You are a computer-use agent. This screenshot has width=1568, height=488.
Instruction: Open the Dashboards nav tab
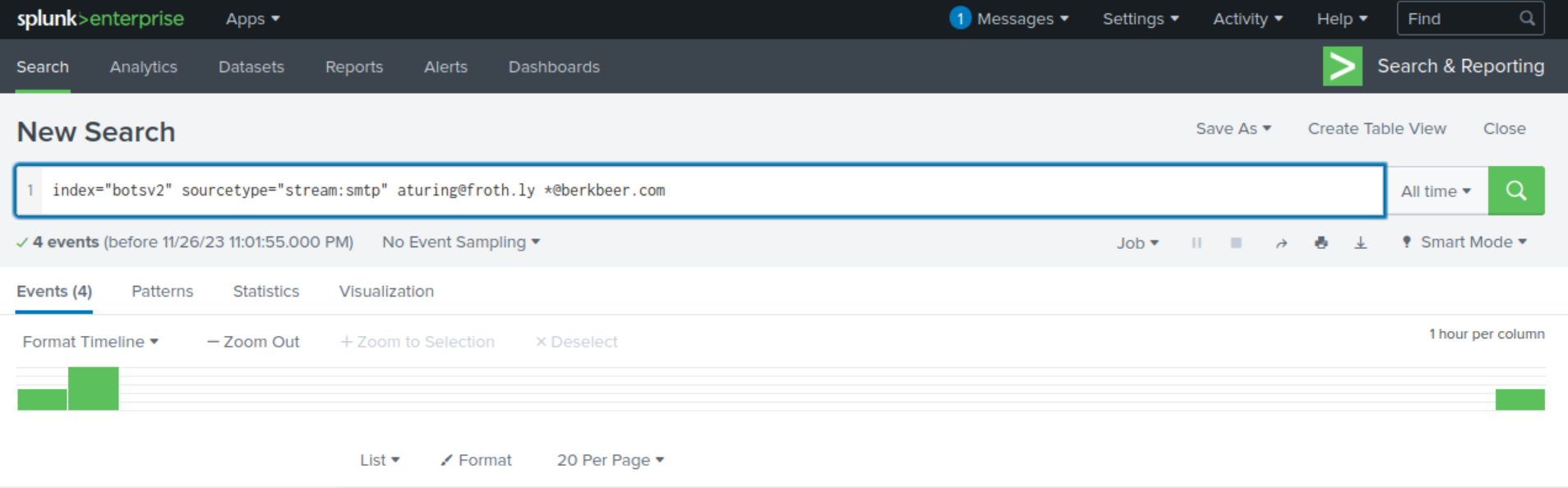click(x=554, y=67)
